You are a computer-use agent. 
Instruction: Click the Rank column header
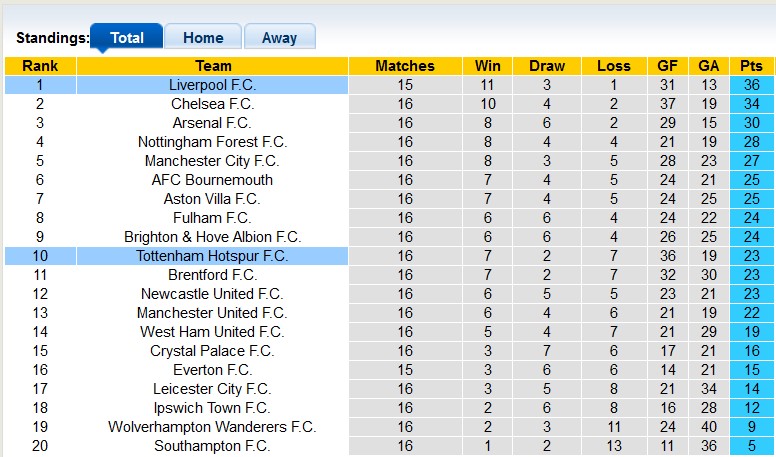click(x=40, y=66)
